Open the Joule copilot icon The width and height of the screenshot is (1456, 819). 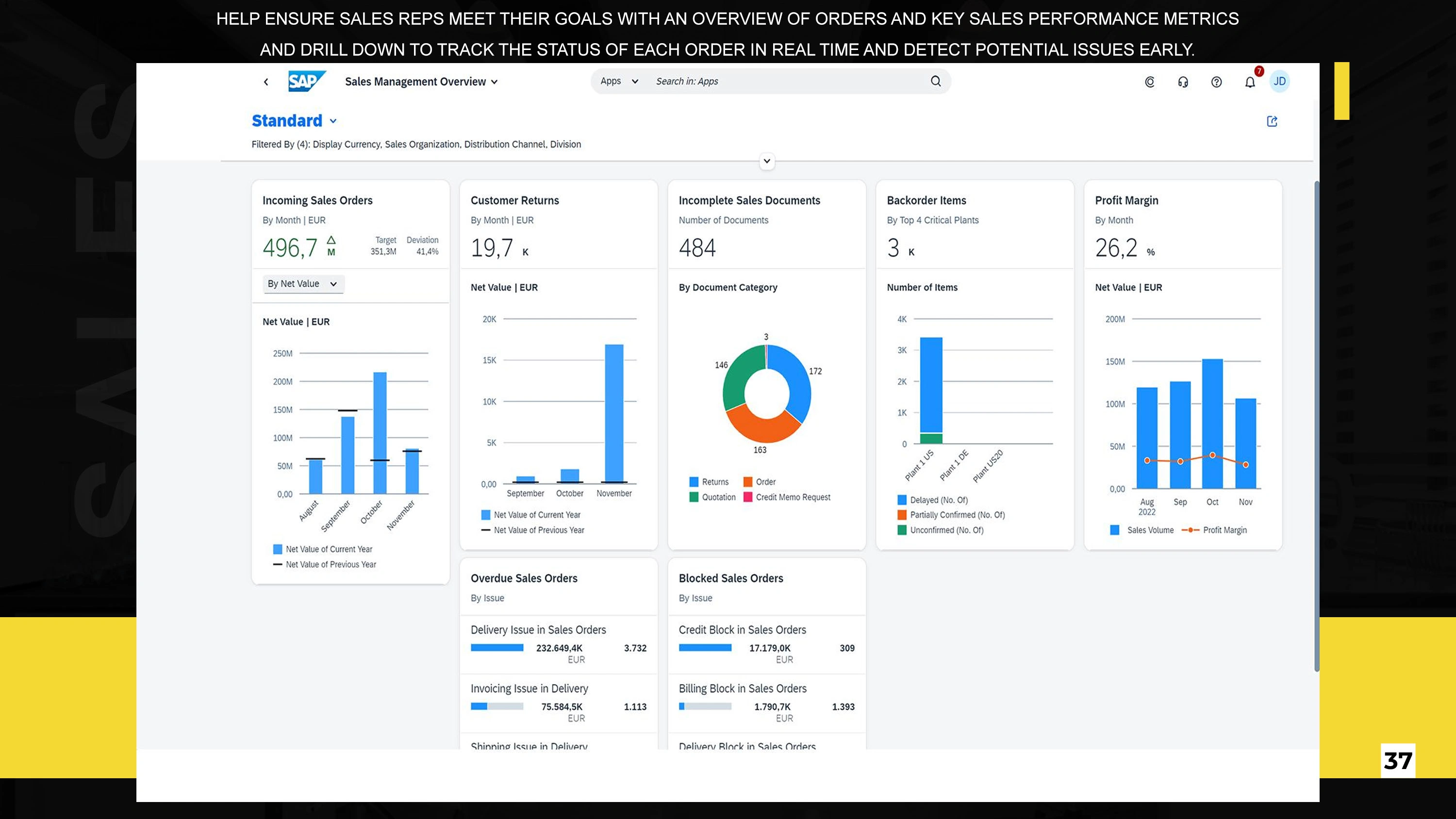1150,82
